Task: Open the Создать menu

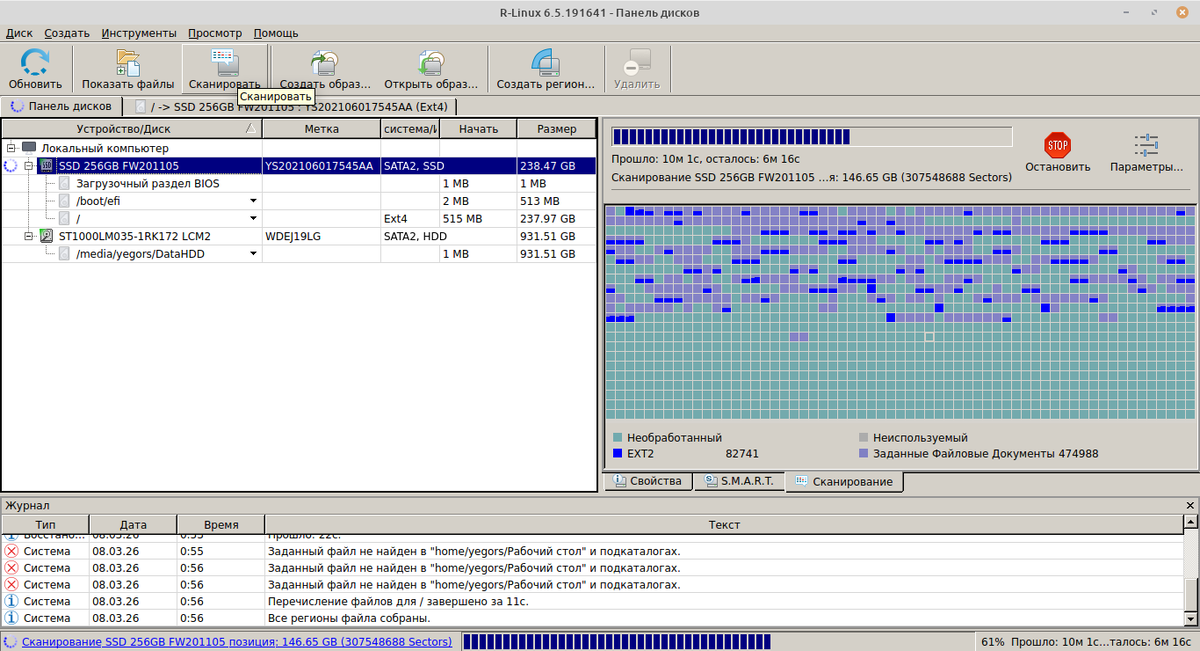Action: [x=67, y=33]
